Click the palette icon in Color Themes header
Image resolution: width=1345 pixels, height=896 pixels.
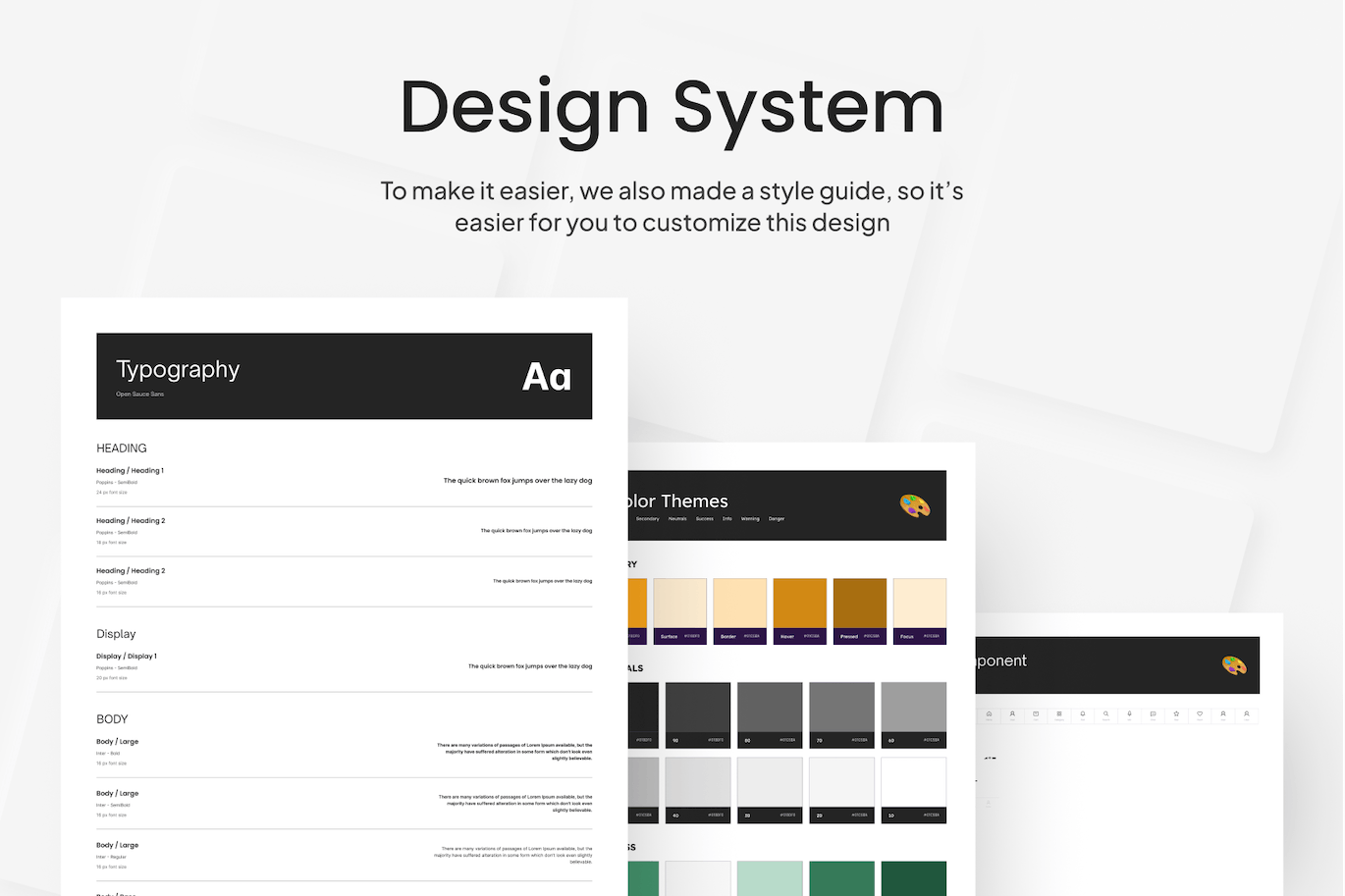pos(914,505)
